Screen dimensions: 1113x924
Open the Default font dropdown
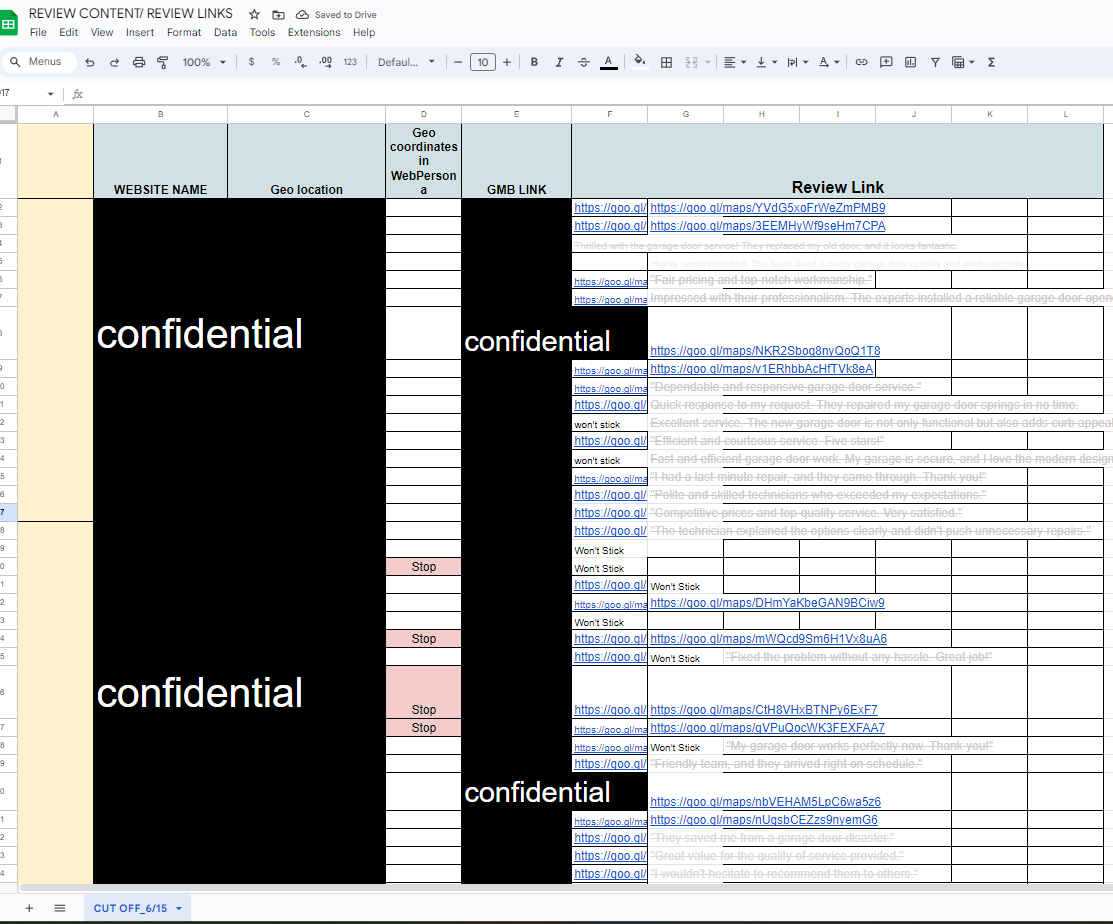pos(406,62)
